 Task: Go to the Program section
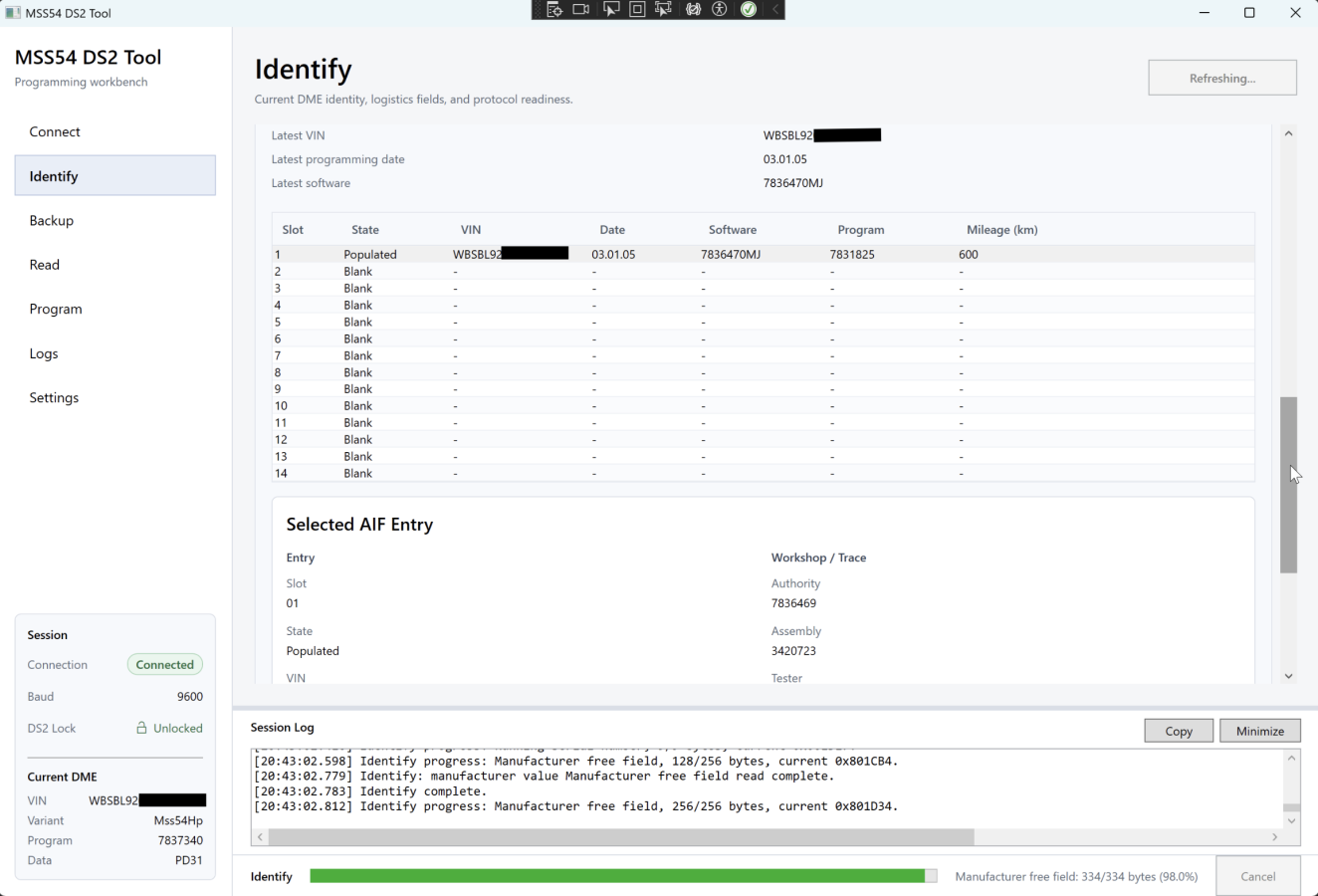click(56, 310)
